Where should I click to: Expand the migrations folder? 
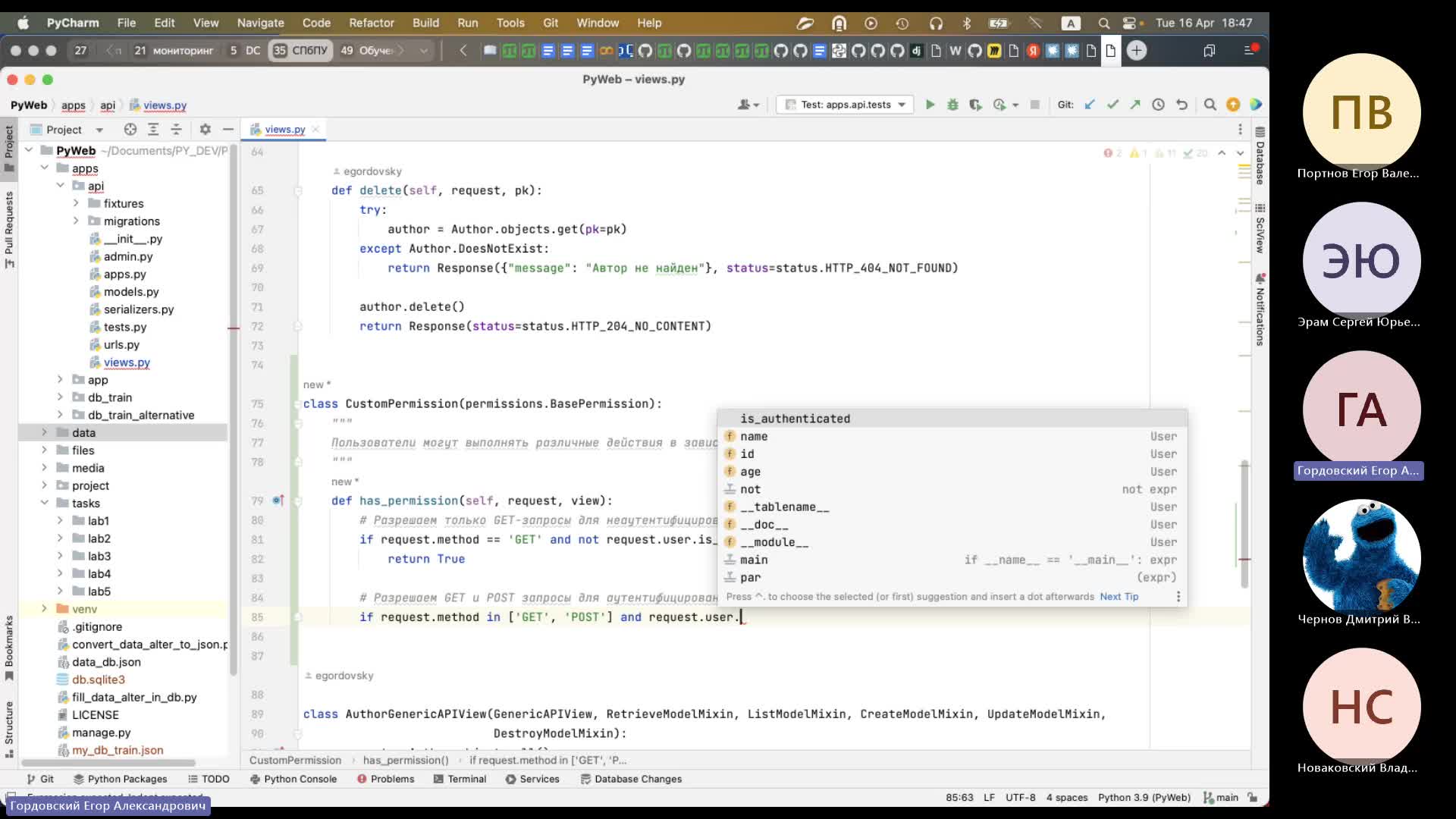point(76,221)
